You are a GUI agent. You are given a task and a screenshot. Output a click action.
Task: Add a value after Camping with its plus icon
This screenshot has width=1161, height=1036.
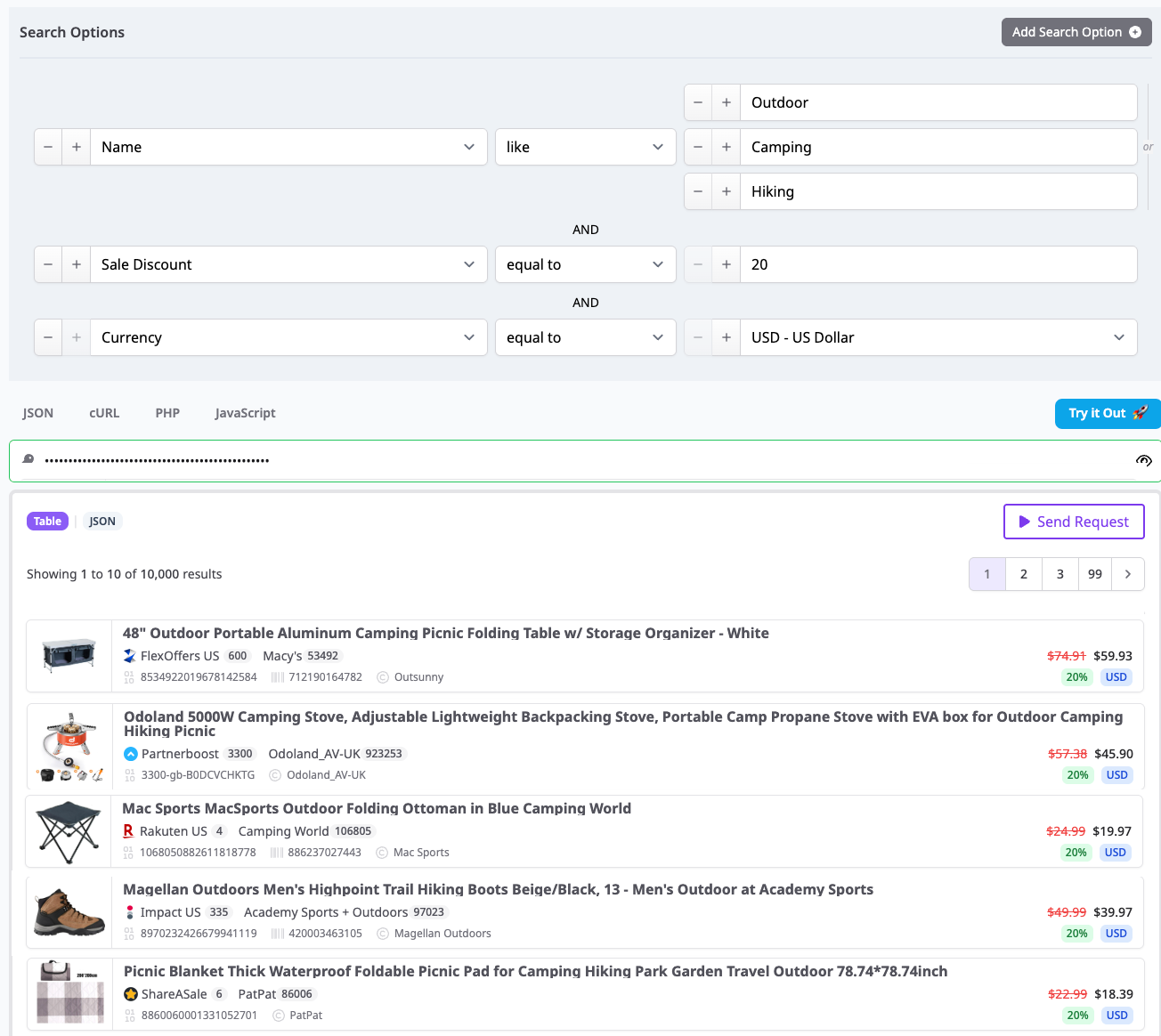point(727,147)
